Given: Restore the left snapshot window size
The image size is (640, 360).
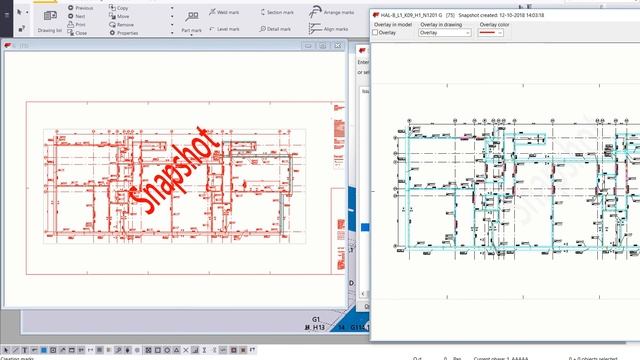Looking at the screenshot, I should point(322,46).
